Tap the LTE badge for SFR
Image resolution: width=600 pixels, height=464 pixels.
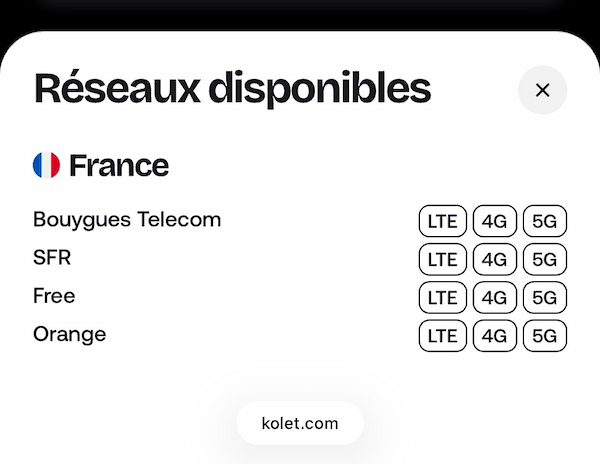pos(442,259)
